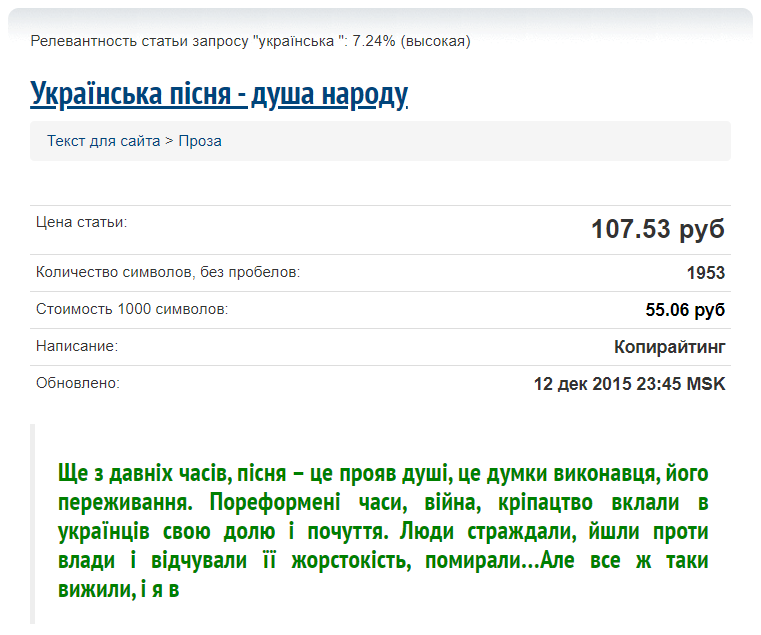Click the 12 дек 2015 23:45 MSK date
This screenshot has height=635, width=761.
coord(629,384)
